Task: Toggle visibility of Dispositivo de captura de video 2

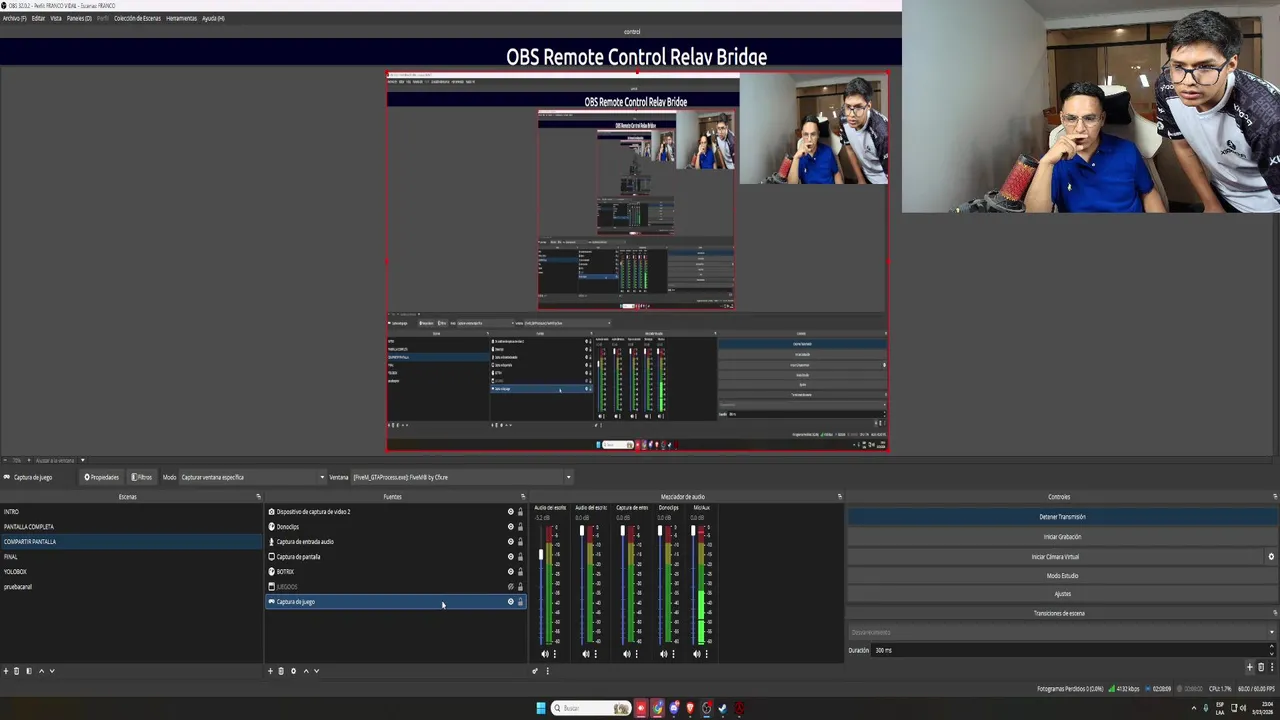Action: point(510,512)
